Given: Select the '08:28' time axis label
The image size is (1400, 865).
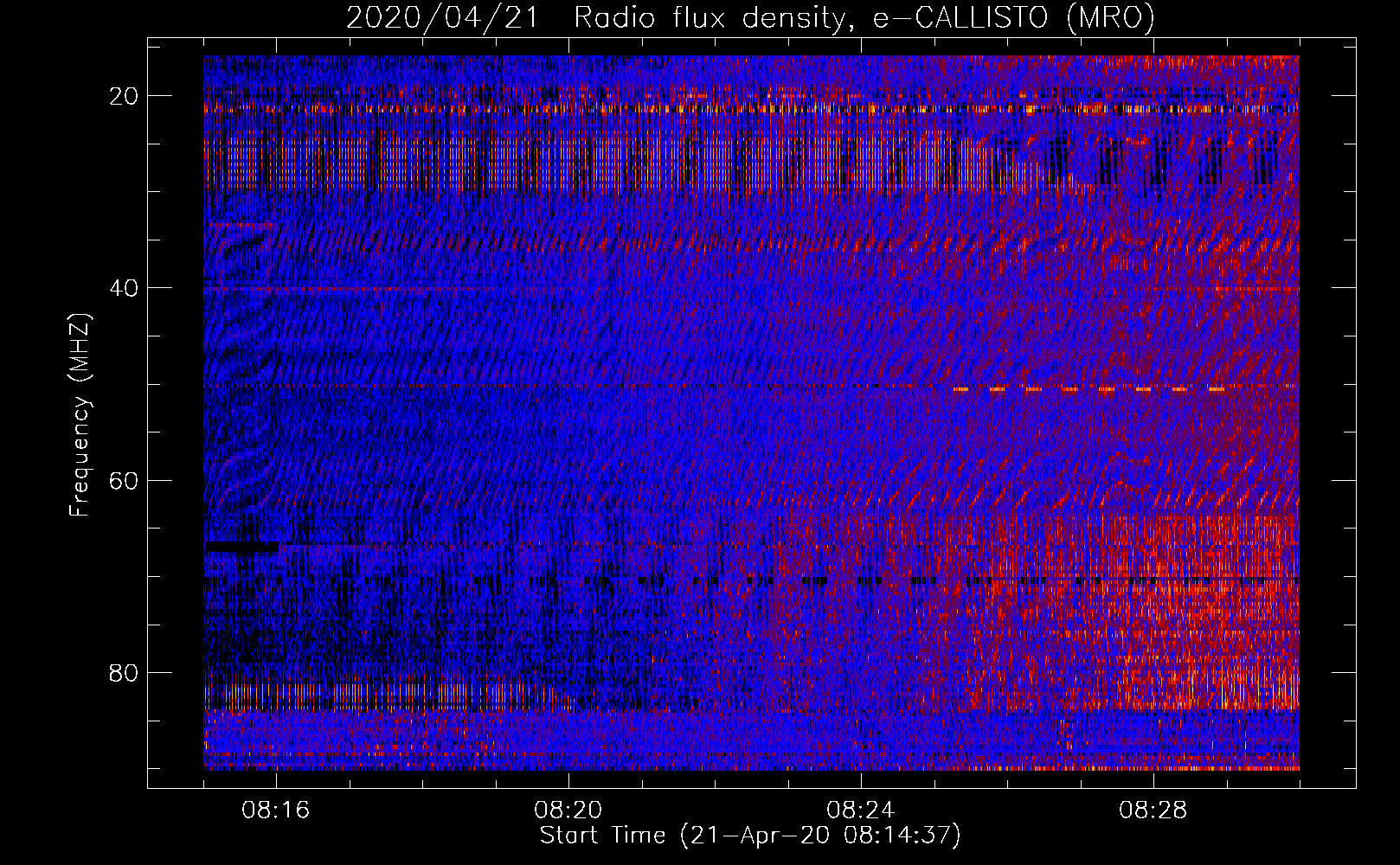Looking at the screenshot, I should pos(1153,811).
